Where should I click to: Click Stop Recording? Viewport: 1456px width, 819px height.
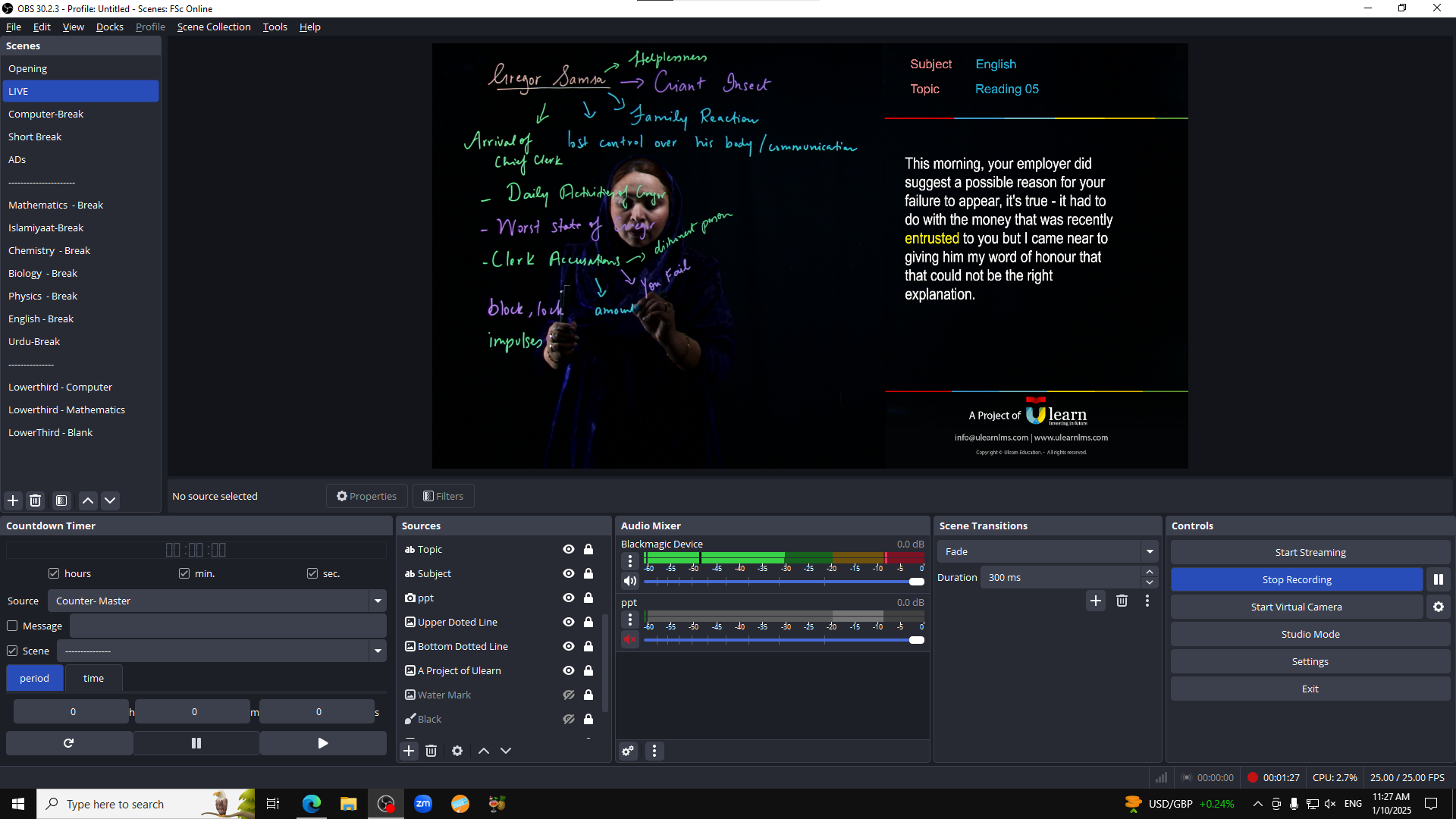coord(1297,579)
